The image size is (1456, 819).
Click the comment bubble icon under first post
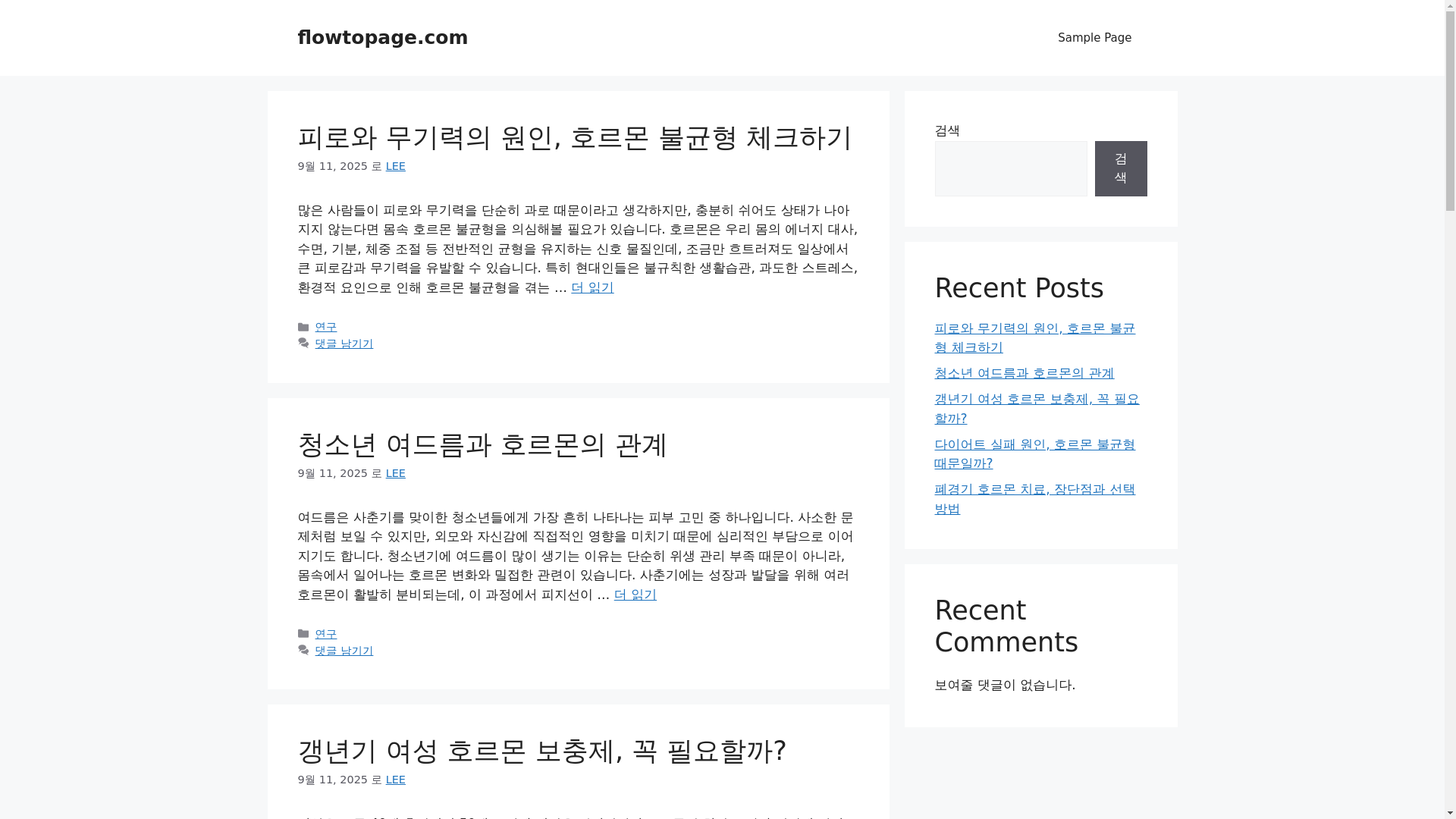point(303,344)
